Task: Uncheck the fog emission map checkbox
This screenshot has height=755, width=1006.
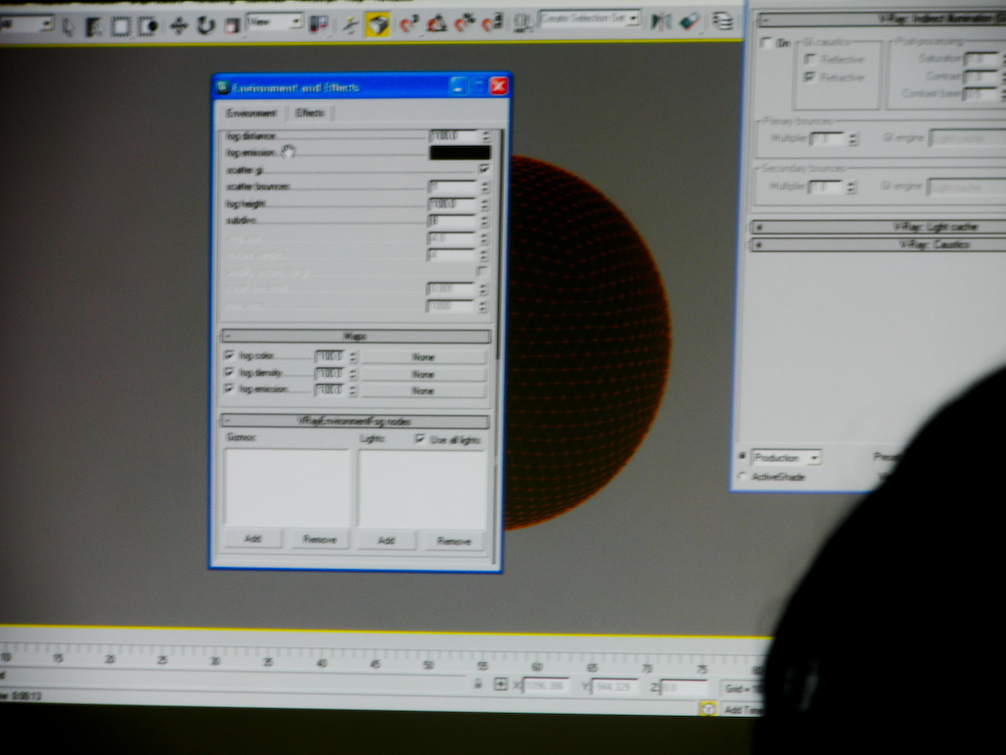Action: (x=229, y=389)
